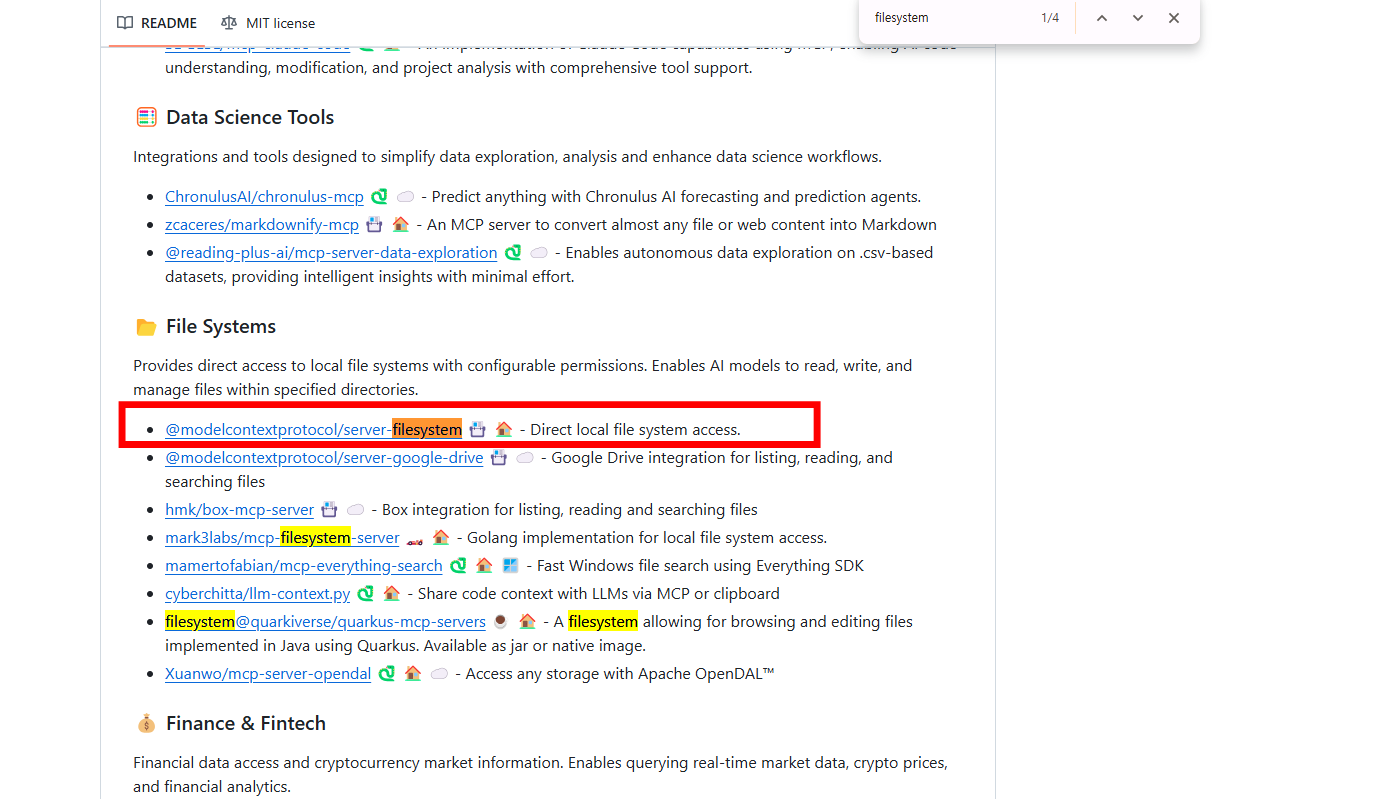Click the 'Data Science Tools' heading text
The height and width of the screenshot is (799, 1385).
click(250, 118)
